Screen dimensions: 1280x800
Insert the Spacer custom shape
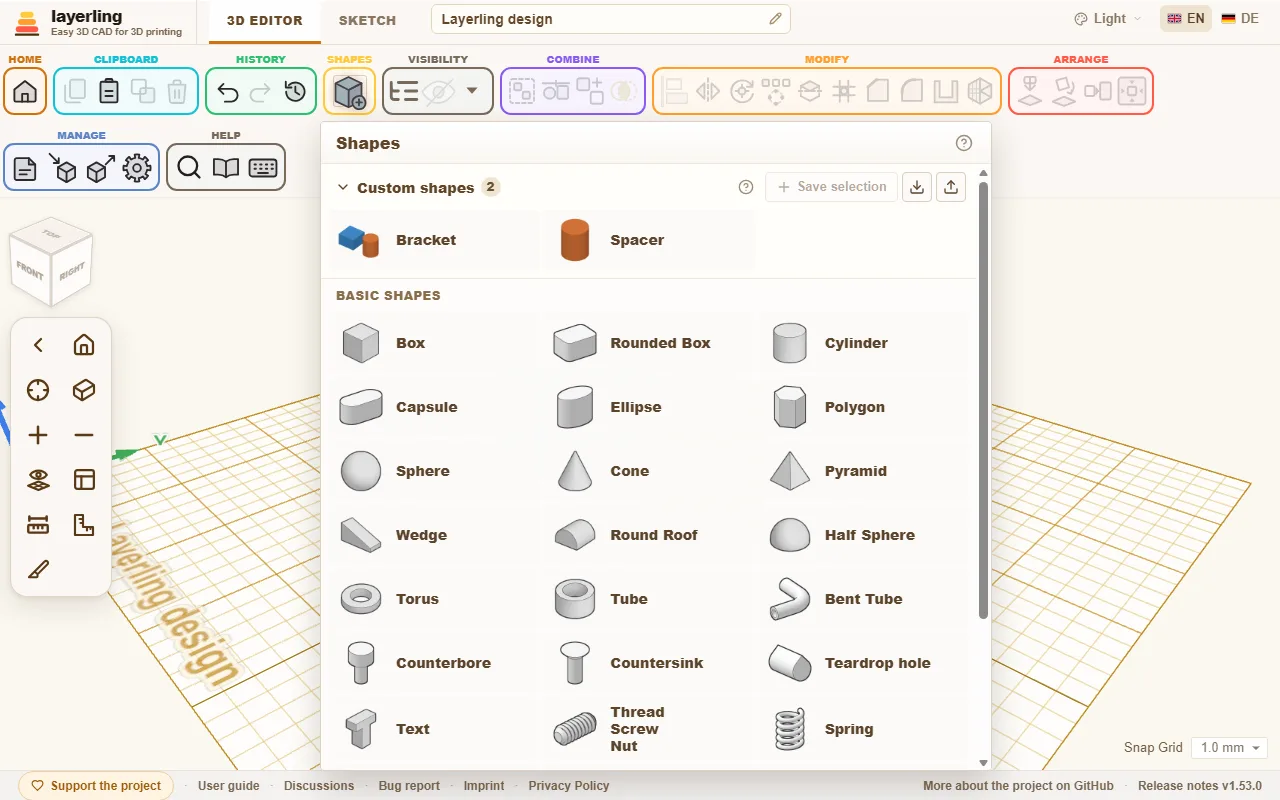point(649,240)
